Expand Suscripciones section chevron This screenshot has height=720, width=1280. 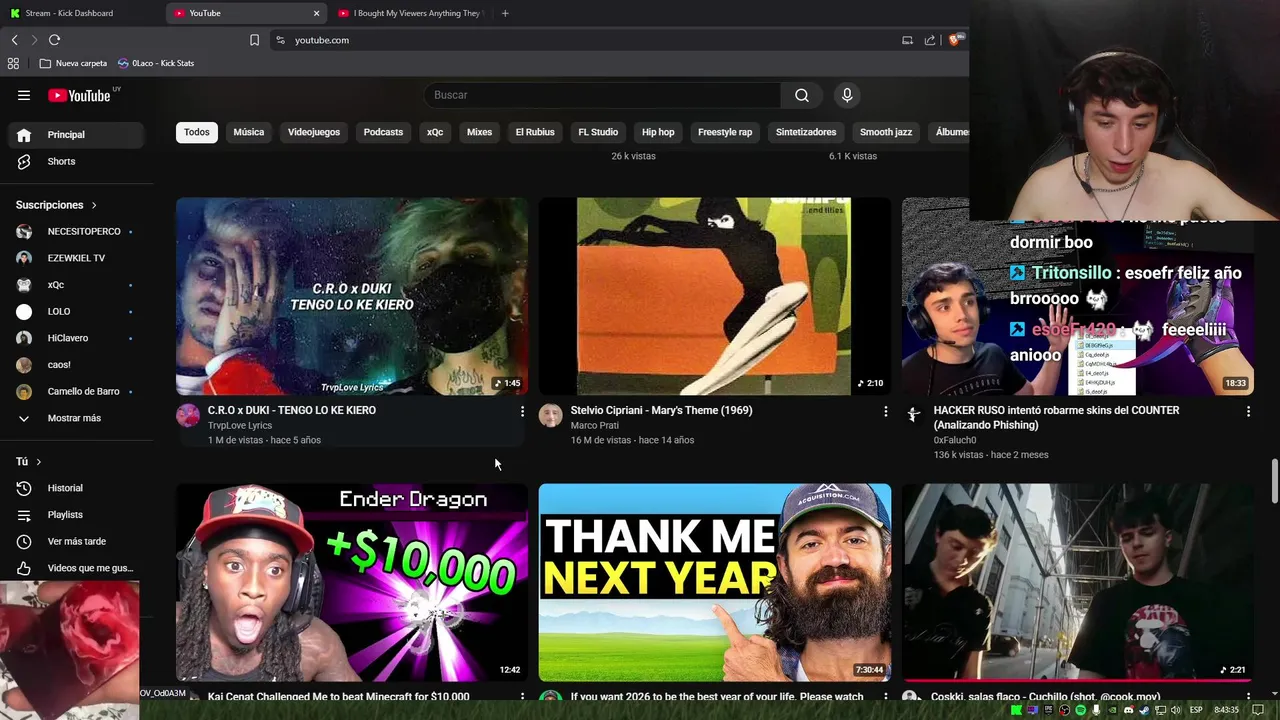coord(94,205)
